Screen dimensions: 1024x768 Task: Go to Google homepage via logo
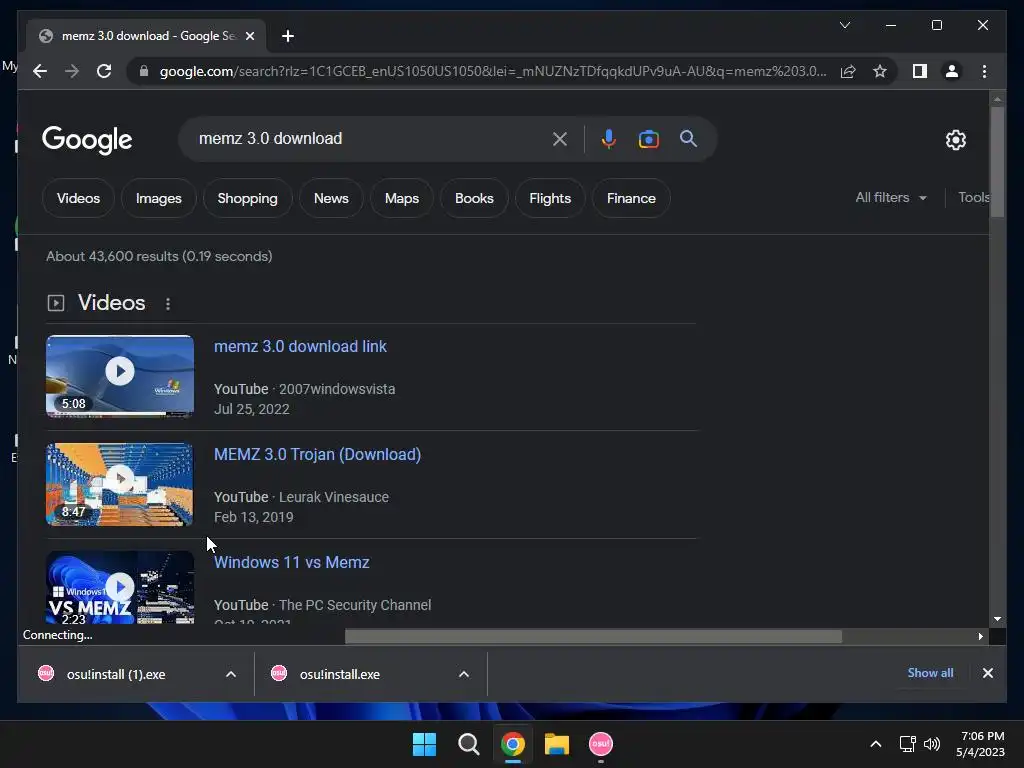(x=87, y=139)
